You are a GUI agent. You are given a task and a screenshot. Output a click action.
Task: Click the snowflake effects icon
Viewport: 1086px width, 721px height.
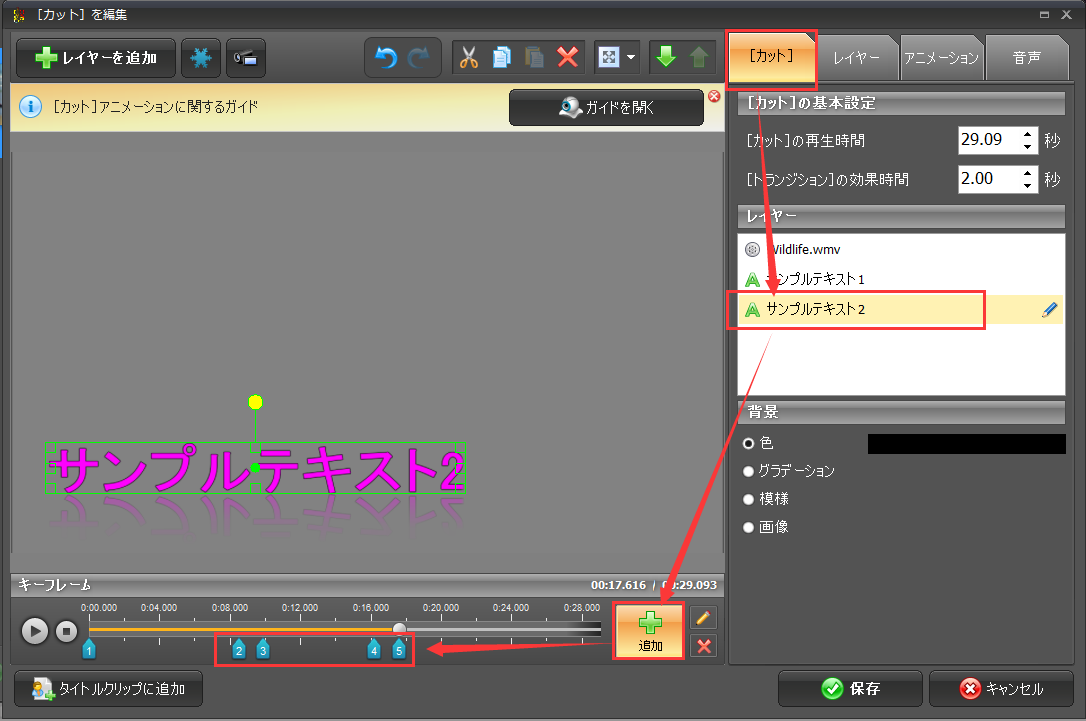tap(200, 57)
